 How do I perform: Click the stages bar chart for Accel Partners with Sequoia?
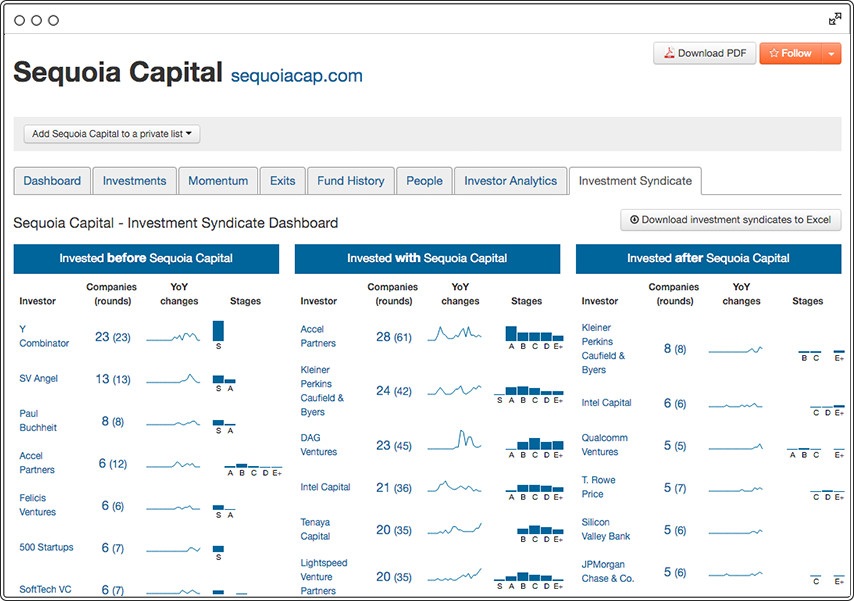click(x=534, y=338)
